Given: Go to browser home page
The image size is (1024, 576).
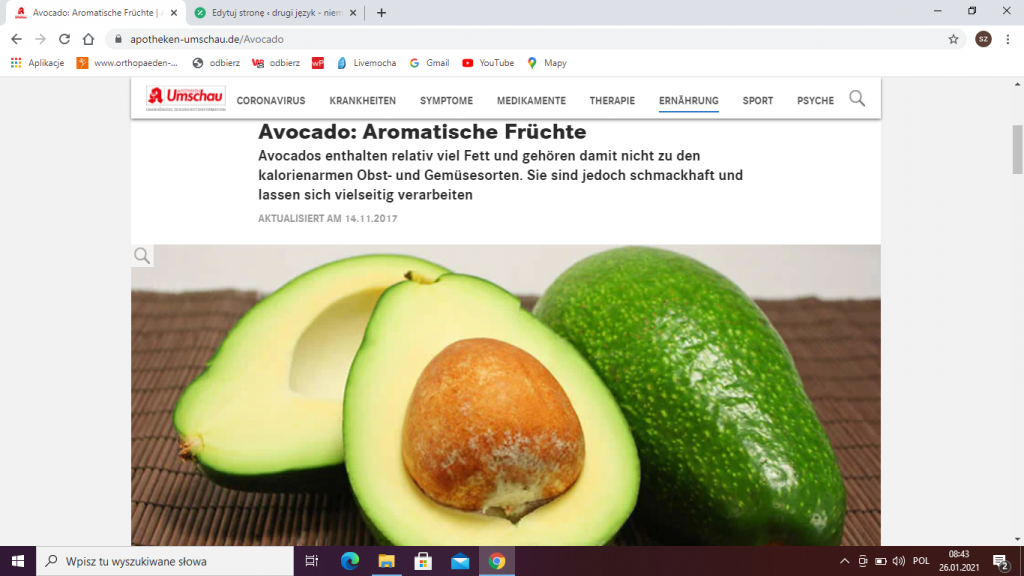Looking at the screenshot, I should click(x=88, y=39).
